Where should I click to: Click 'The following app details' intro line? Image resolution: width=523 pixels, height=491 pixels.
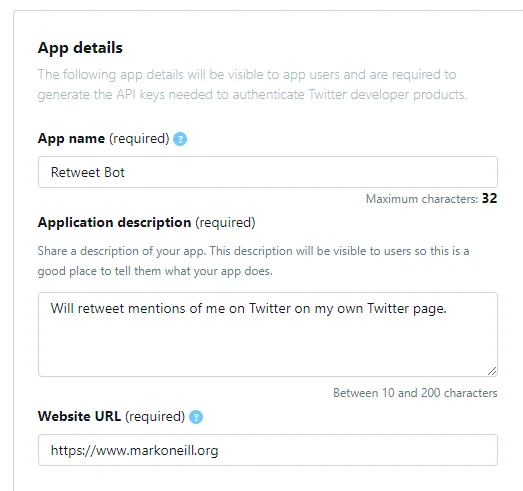point(247,74)
